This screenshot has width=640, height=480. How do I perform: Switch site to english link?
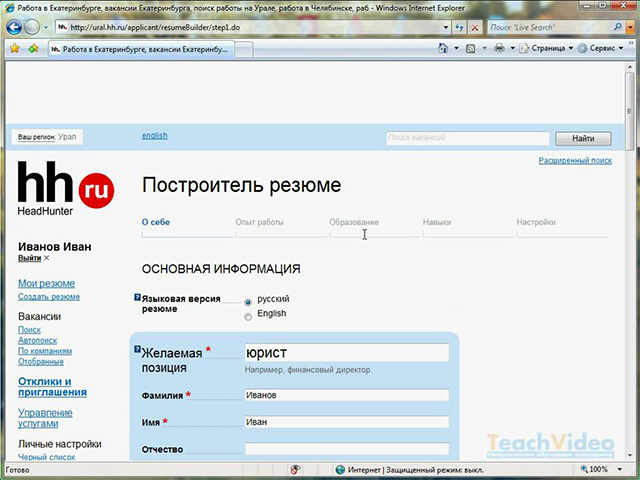pyautogui.click(x=154, y=136)
